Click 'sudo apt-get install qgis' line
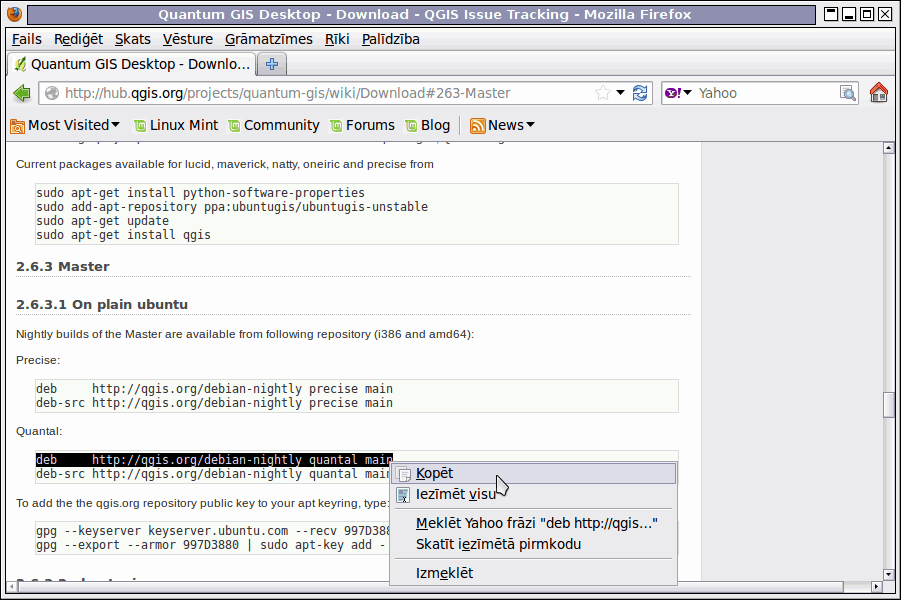This screenshot has width=901, height=600. (123, 234)
